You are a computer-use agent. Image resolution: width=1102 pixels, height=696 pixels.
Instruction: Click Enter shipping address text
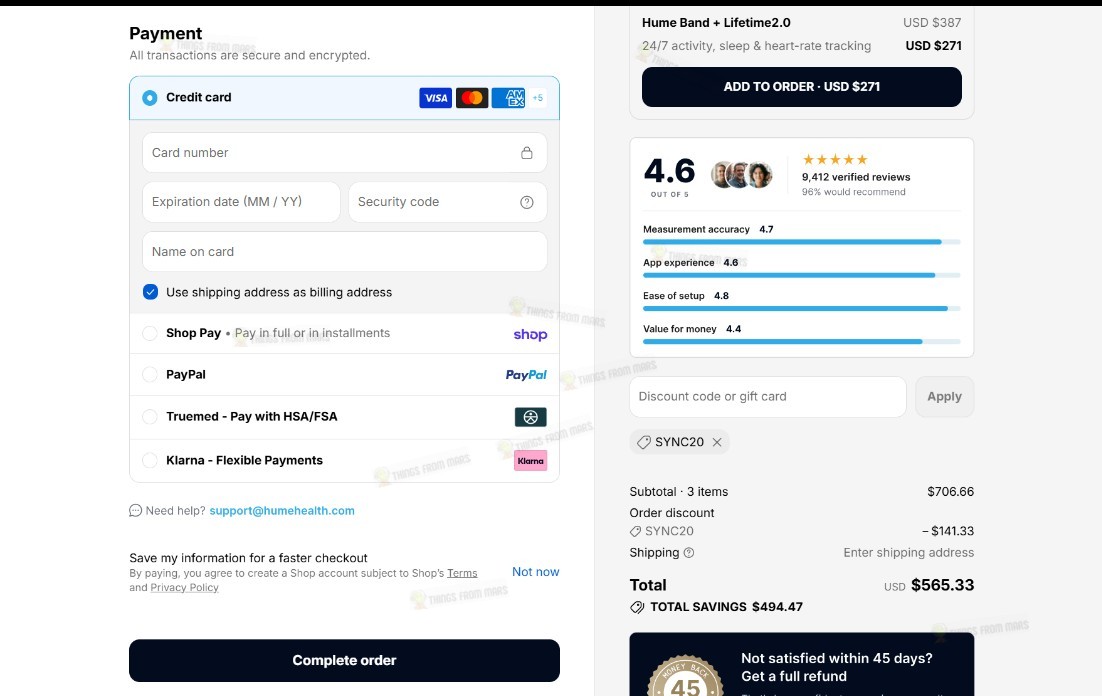909,553
